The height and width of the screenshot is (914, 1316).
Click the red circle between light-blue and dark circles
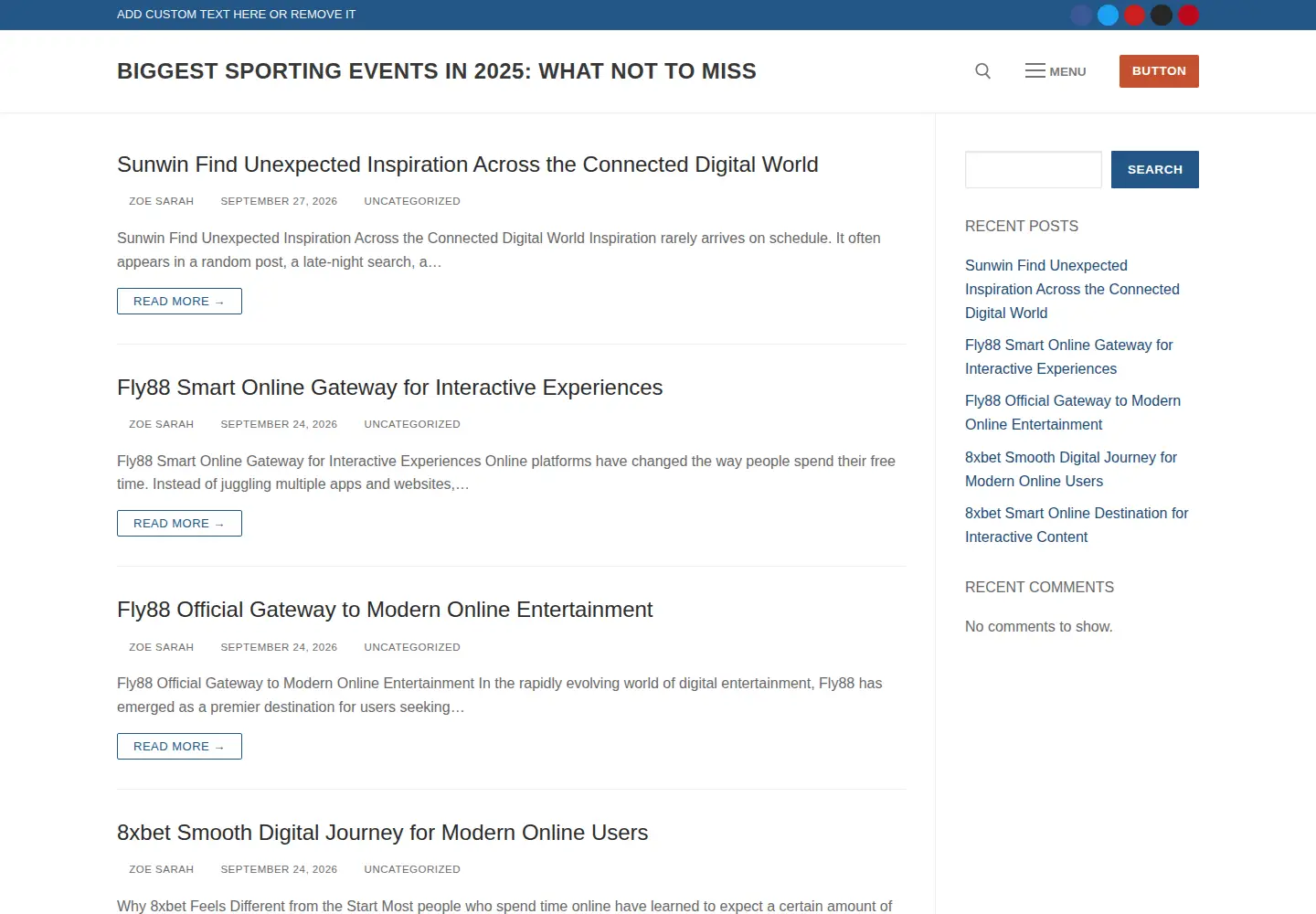[1134, 15]
